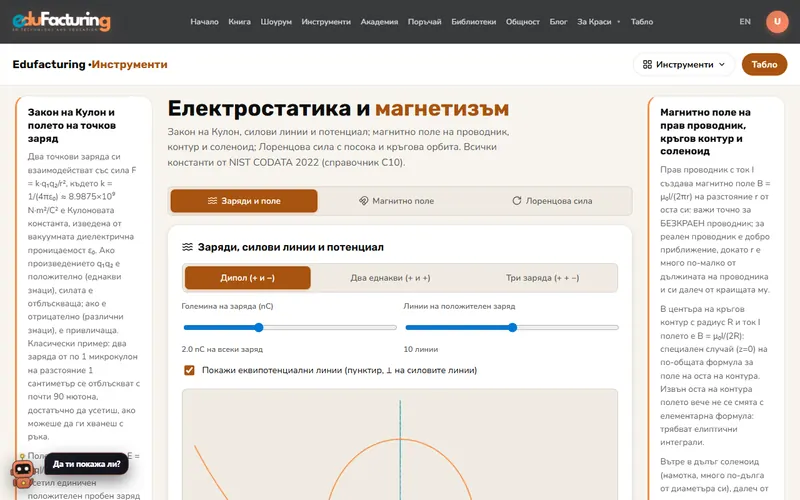Viewport: 800px width, 500px height.
Task: Open Книга in the top navigation
Action: pos(239,21)
